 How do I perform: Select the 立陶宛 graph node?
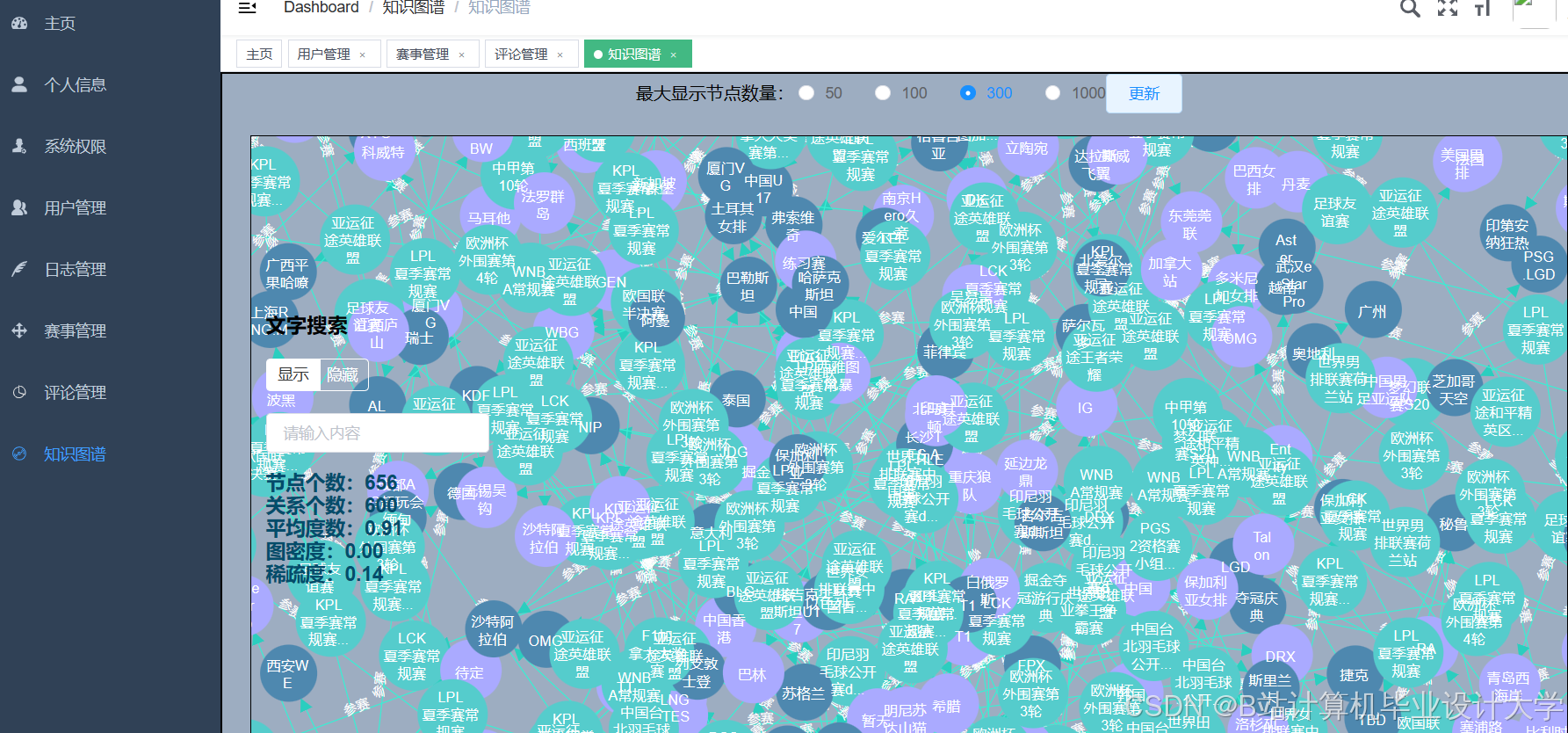click(1027, 149)
